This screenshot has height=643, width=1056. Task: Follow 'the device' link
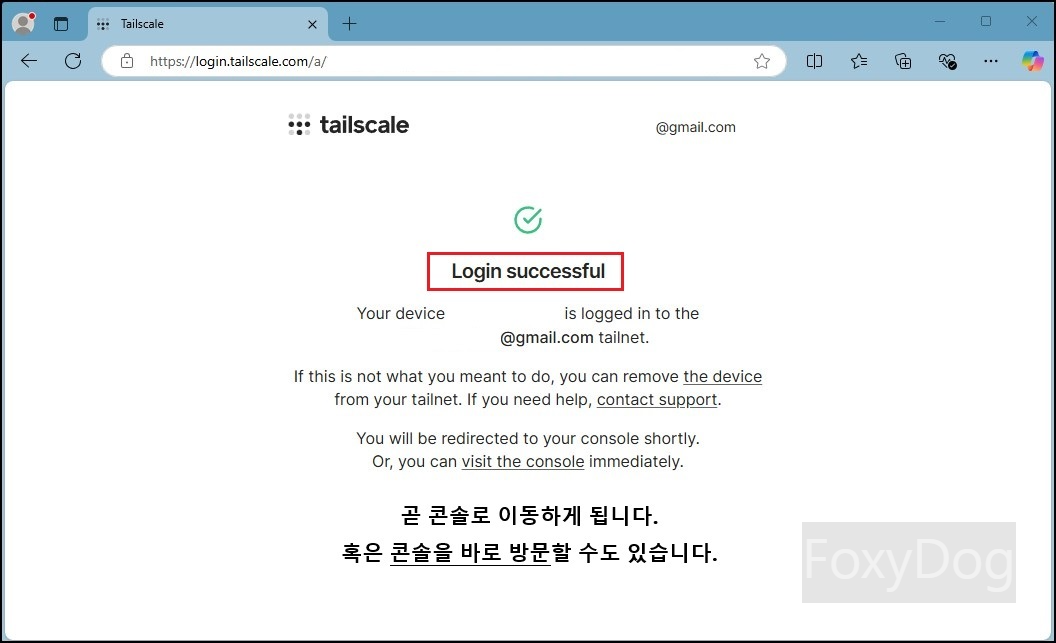[723, 376]
